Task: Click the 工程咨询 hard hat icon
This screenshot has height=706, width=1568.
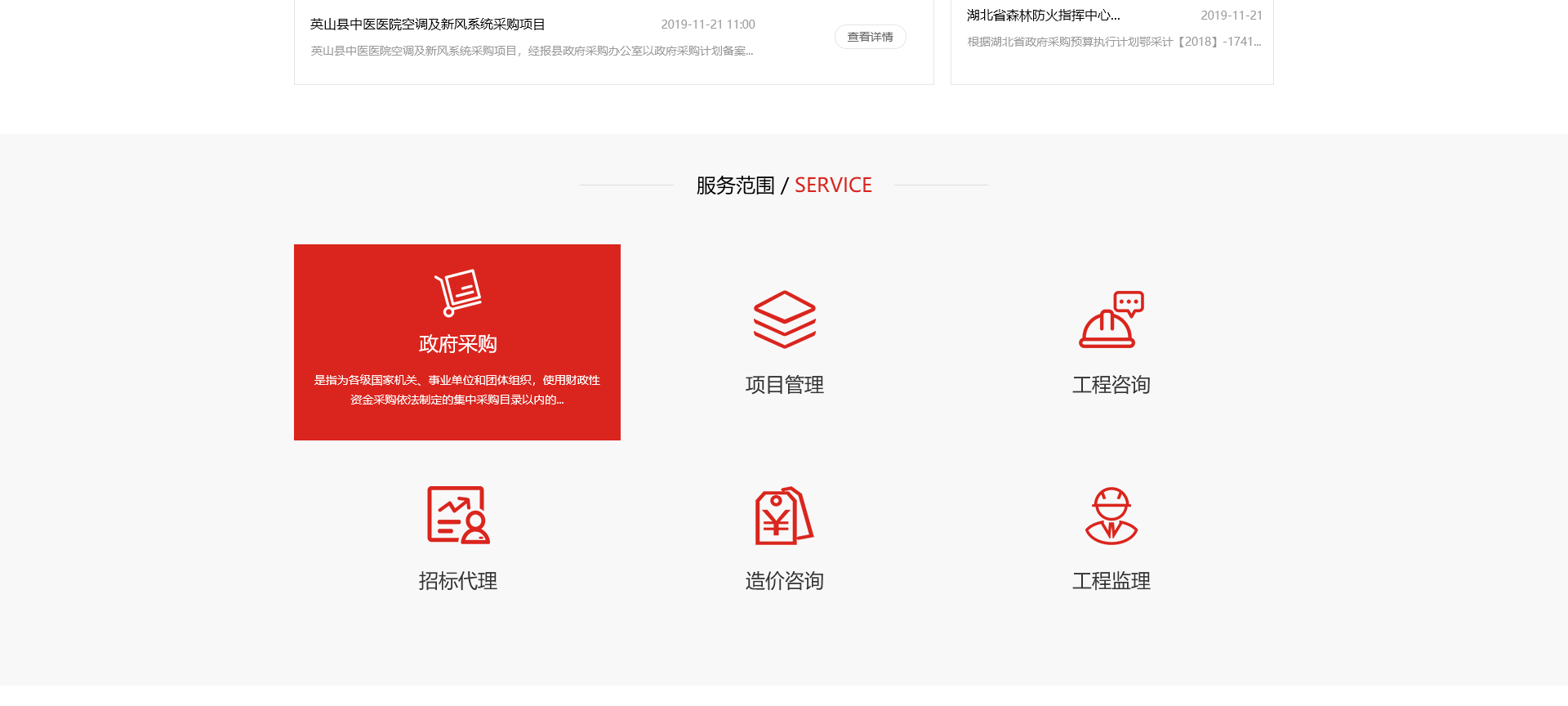Action: pos(1111,319)
